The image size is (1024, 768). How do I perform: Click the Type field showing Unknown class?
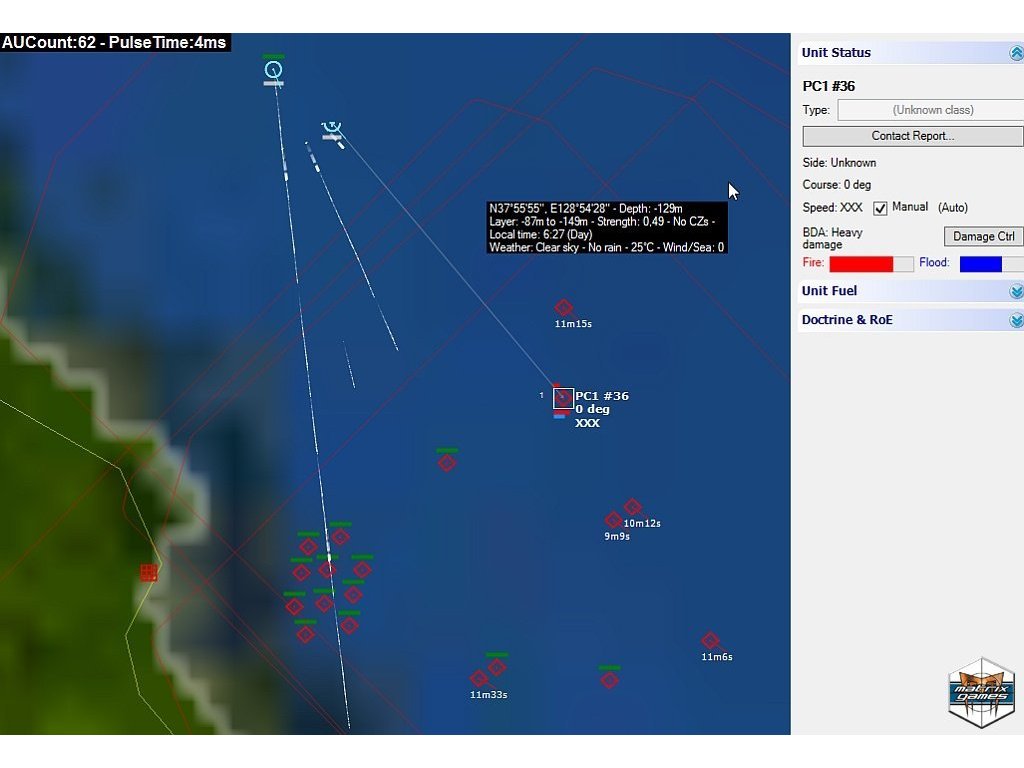tap(930, 110)
